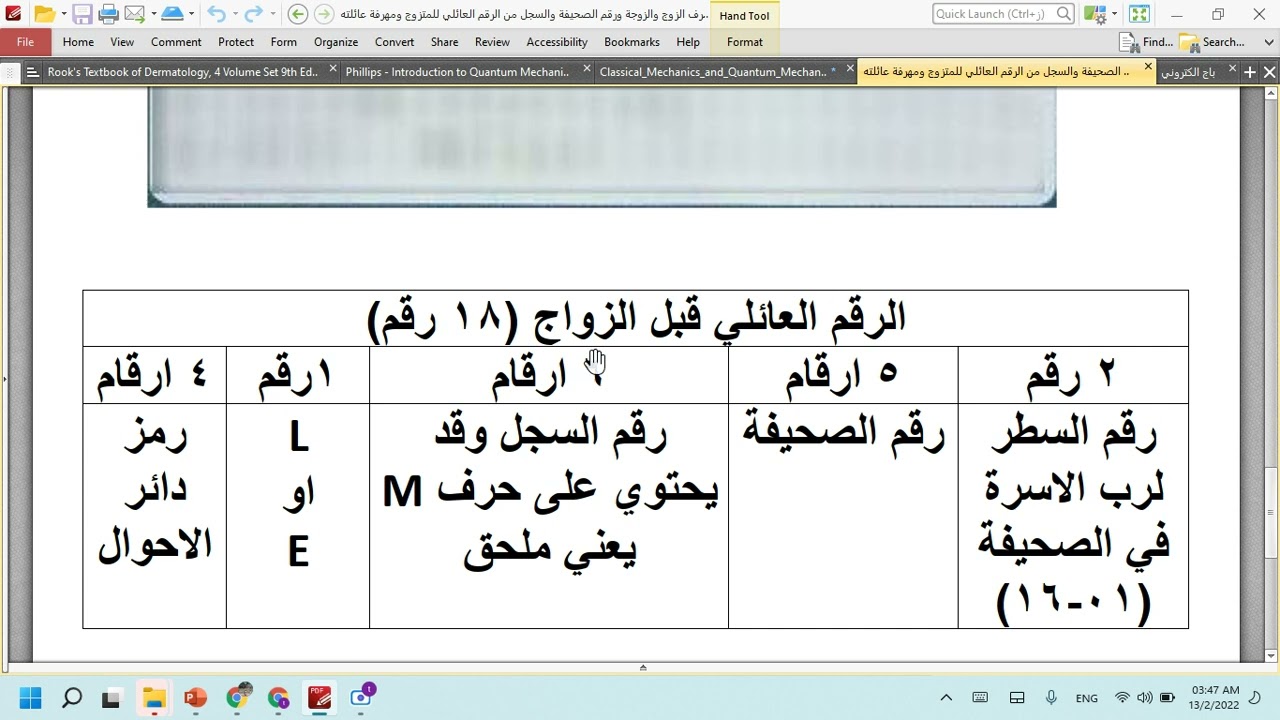
Task: Redo the last action
Action: (254, 14)
